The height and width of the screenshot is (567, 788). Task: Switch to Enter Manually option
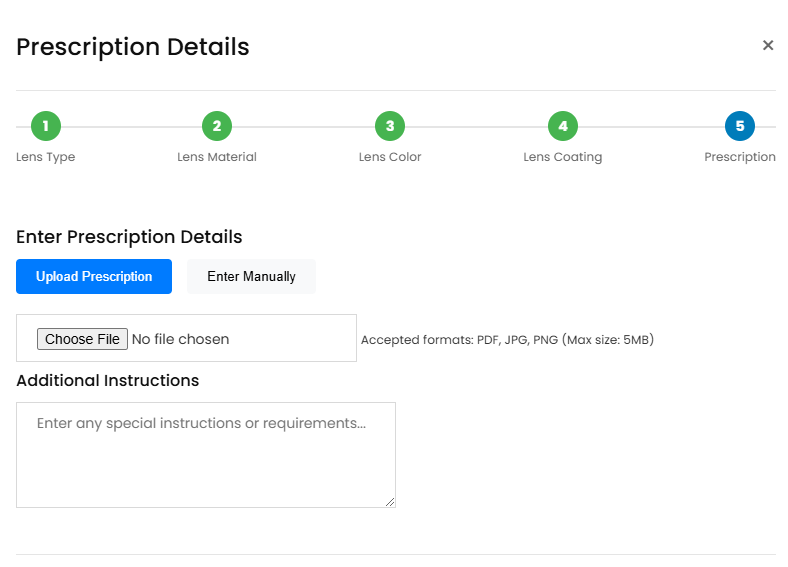pyautogui.click(x=251, y=276)
